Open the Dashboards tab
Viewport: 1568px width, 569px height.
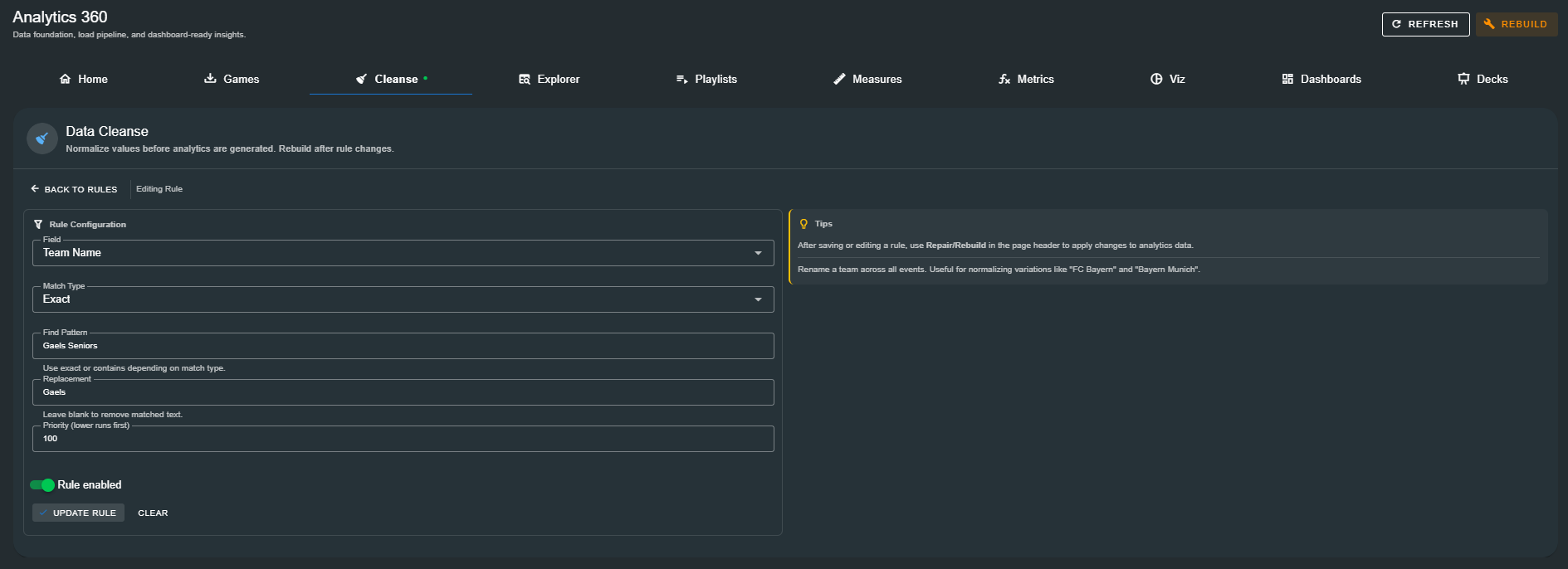pos(1321,79)
